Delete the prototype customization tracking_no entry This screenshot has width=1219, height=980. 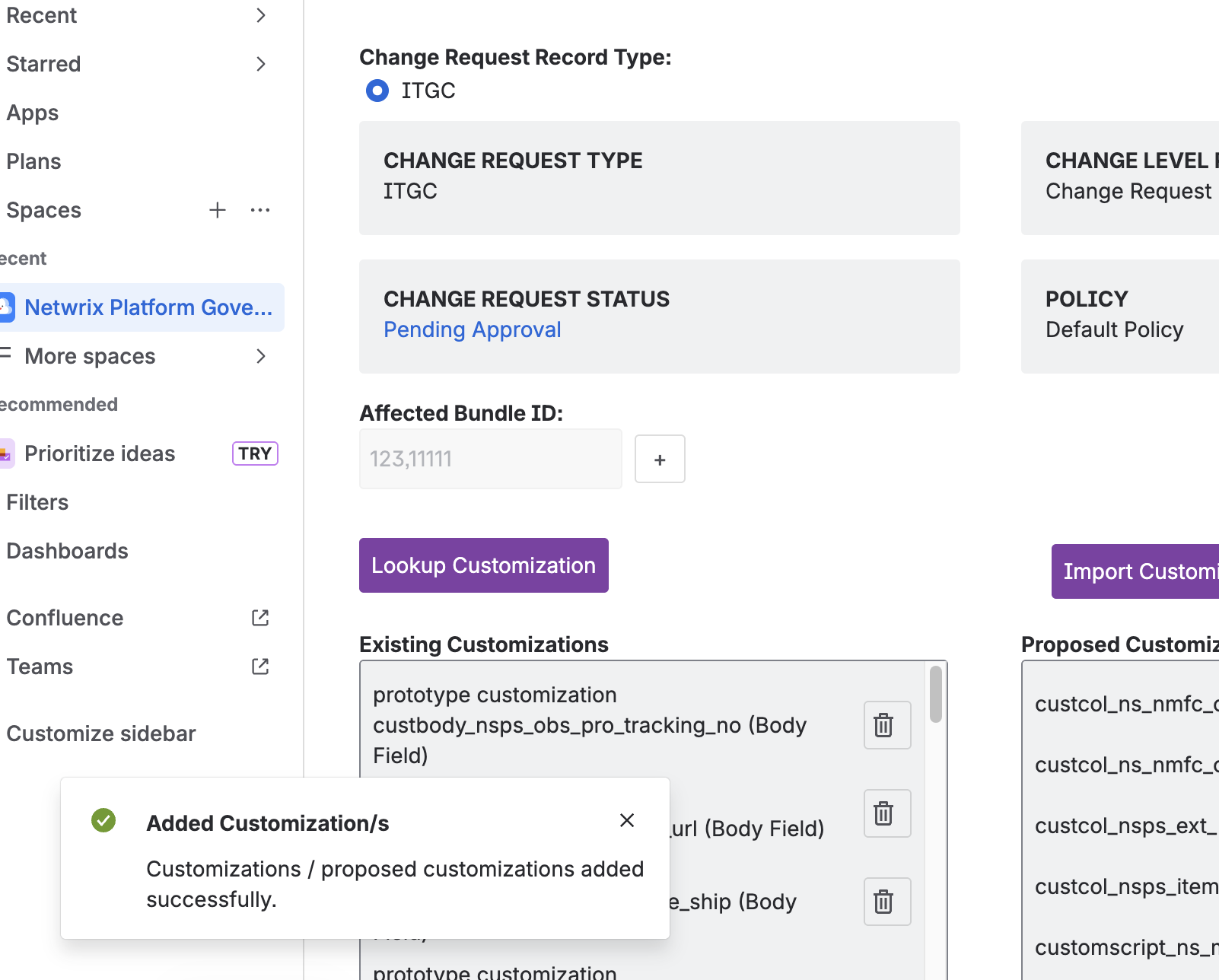(x=886, y=725)
